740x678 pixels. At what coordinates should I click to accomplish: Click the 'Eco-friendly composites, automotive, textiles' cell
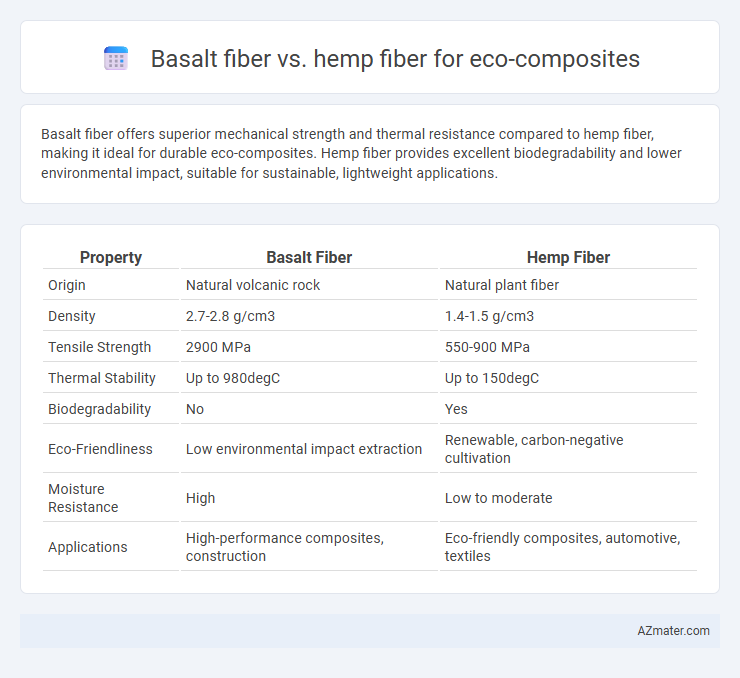pos(563,547)
